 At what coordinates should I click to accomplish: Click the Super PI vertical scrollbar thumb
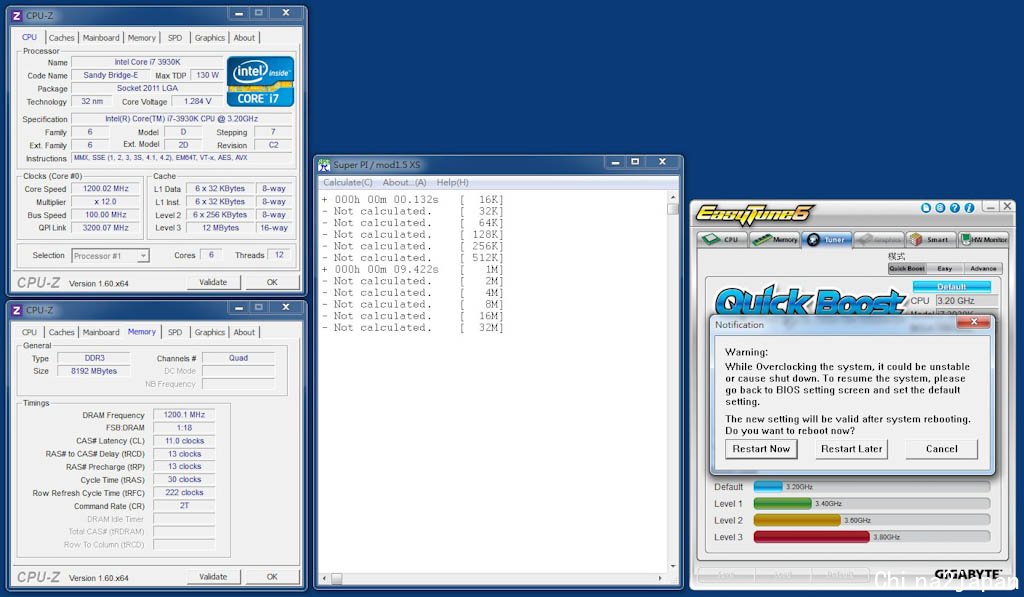pos(673,208)
